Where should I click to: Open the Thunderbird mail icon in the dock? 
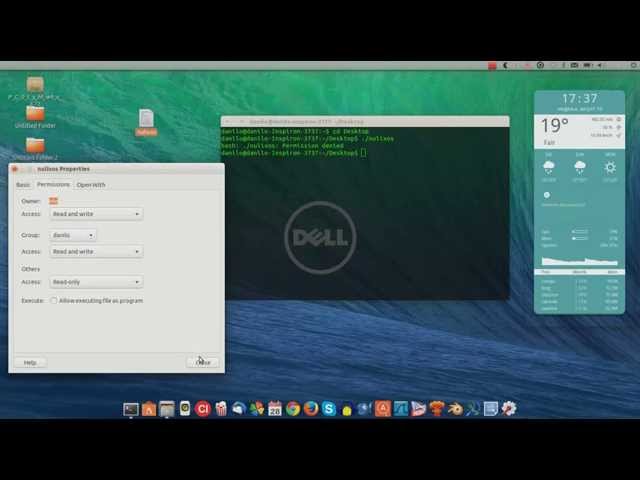pyautogui.click(x=239, y=409)
